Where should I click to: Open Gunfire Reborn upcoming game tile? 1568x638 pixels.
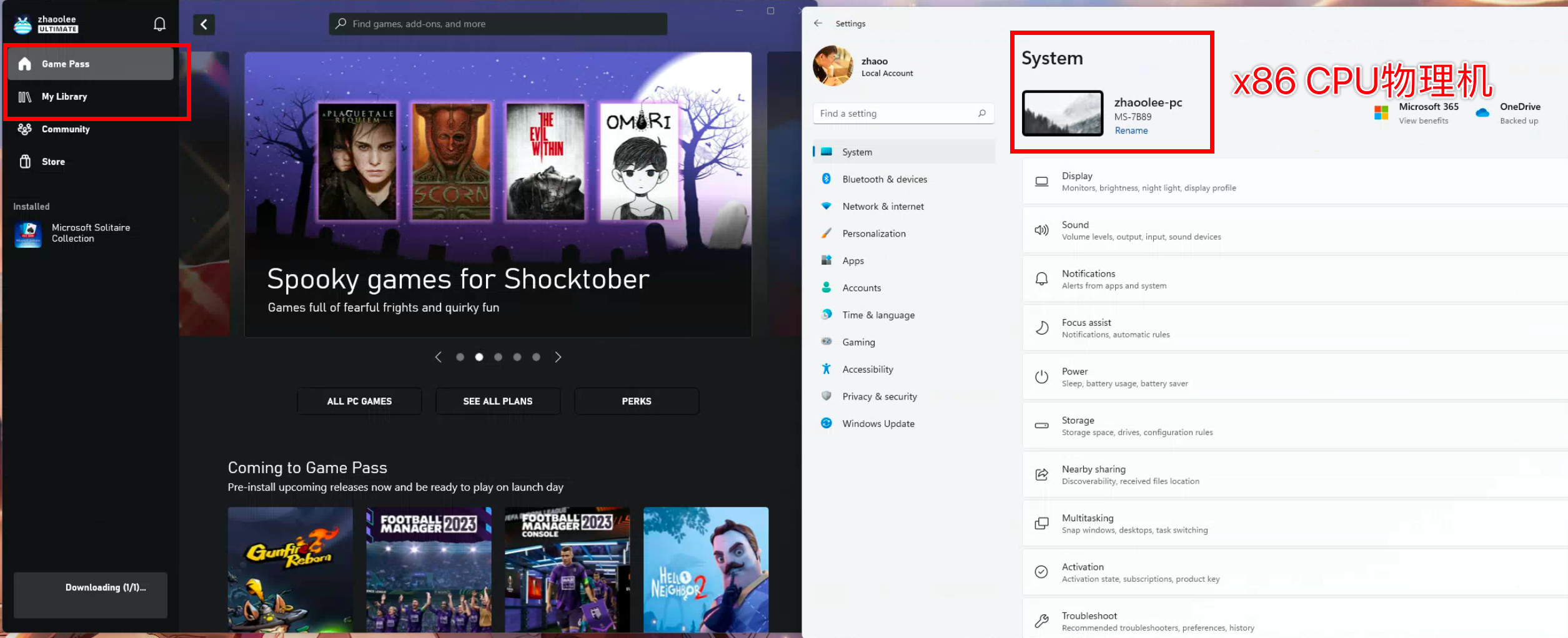coord(290,569)
